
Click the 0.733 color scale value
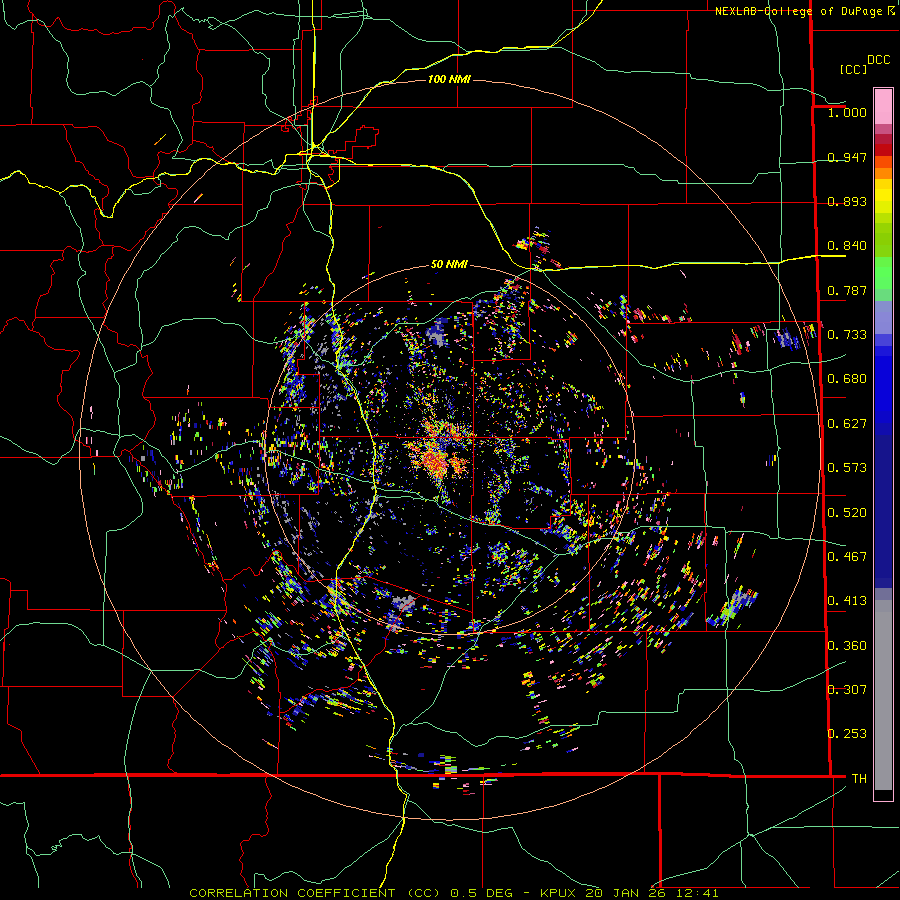point(847,335)
